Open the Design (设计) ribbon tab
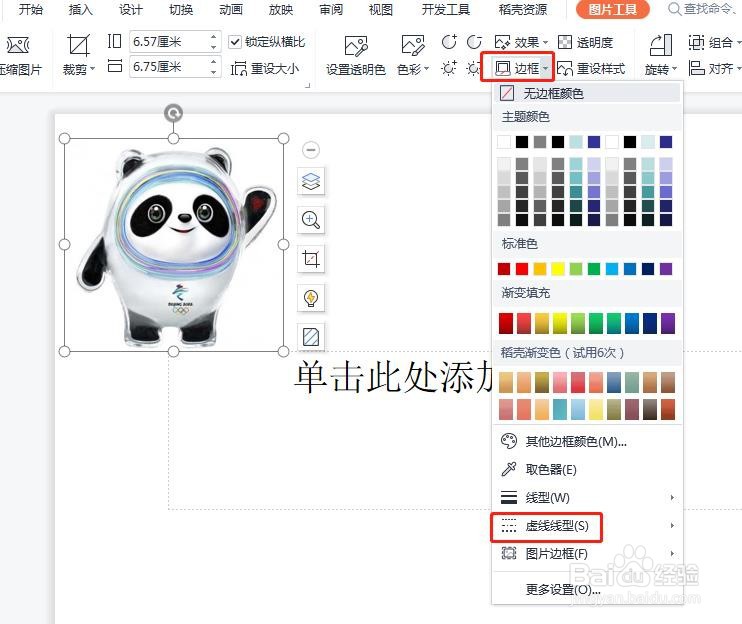The height and width of the screenshot is (624, 742). click(x=131, y=9)
